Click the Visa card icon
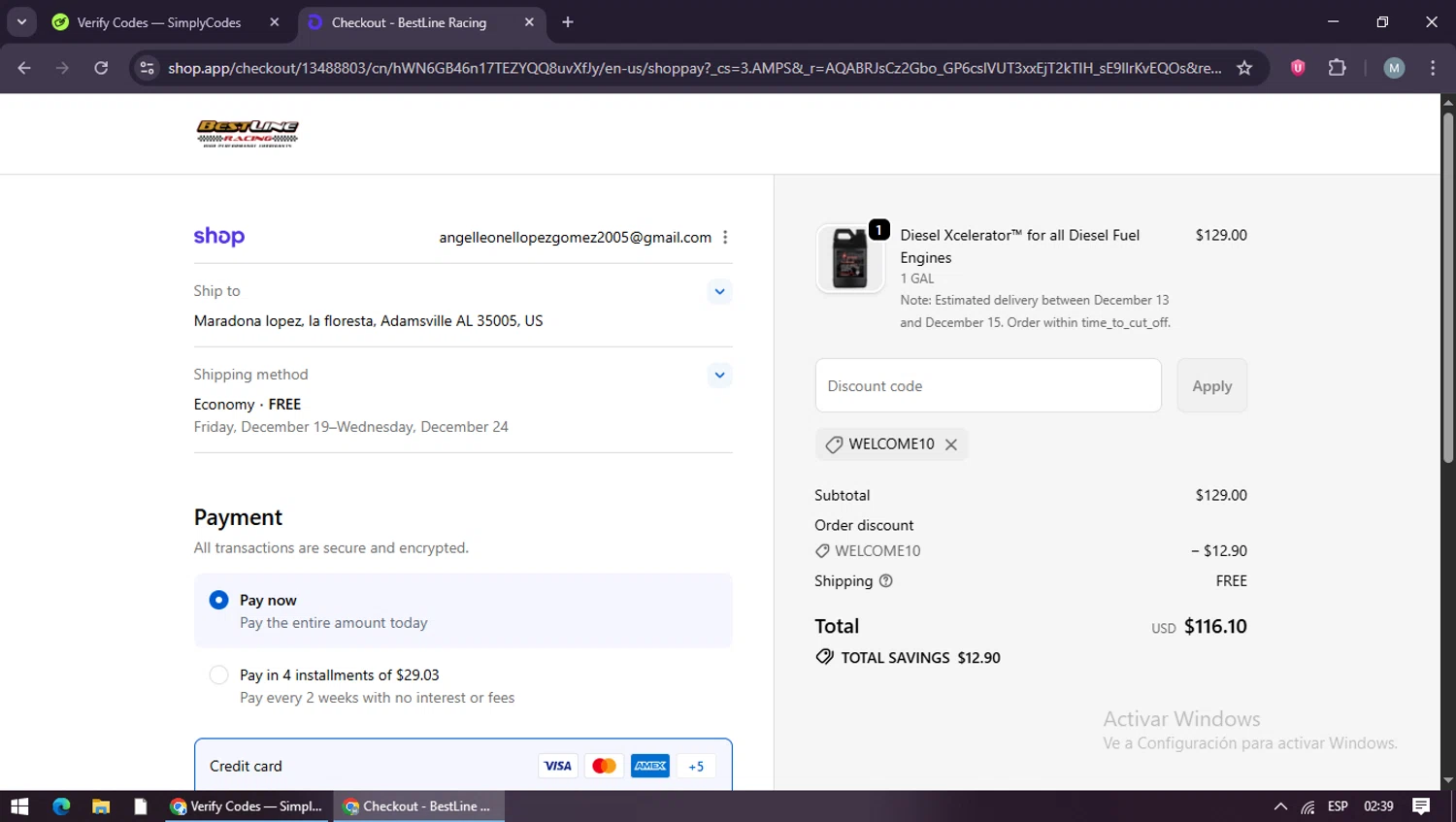The height and width of the screenshot is (822, 1456). click(557, 766)
